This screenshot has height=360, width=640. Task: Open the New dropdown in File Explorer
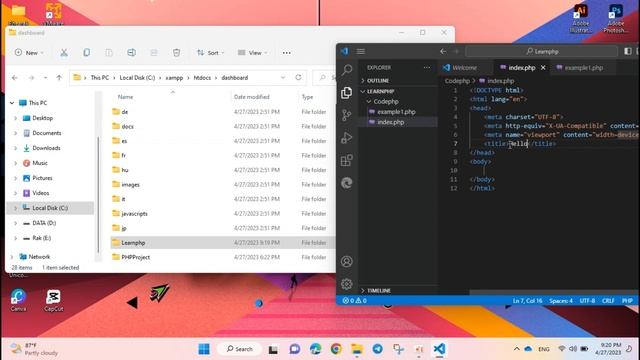coord(29,53)
